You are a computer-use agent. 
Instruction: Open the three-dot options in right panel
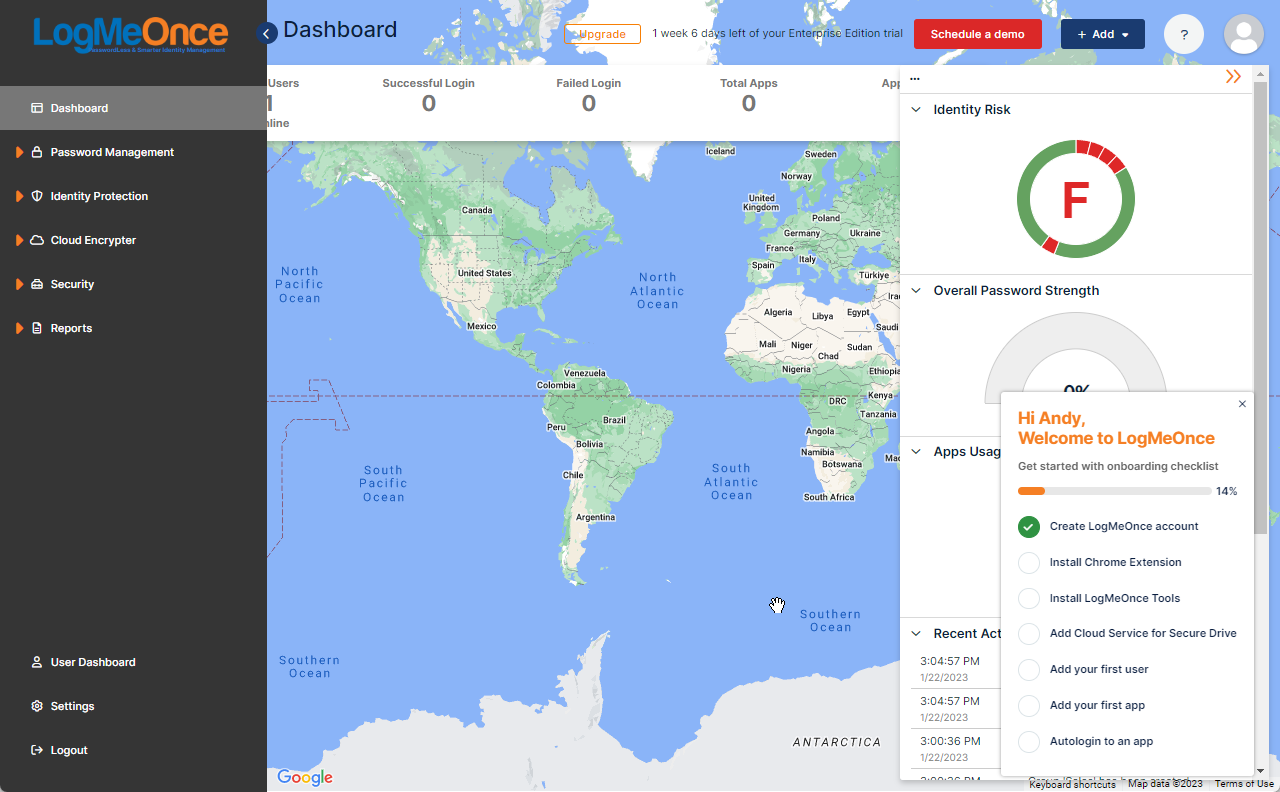[x=915, y=79]
